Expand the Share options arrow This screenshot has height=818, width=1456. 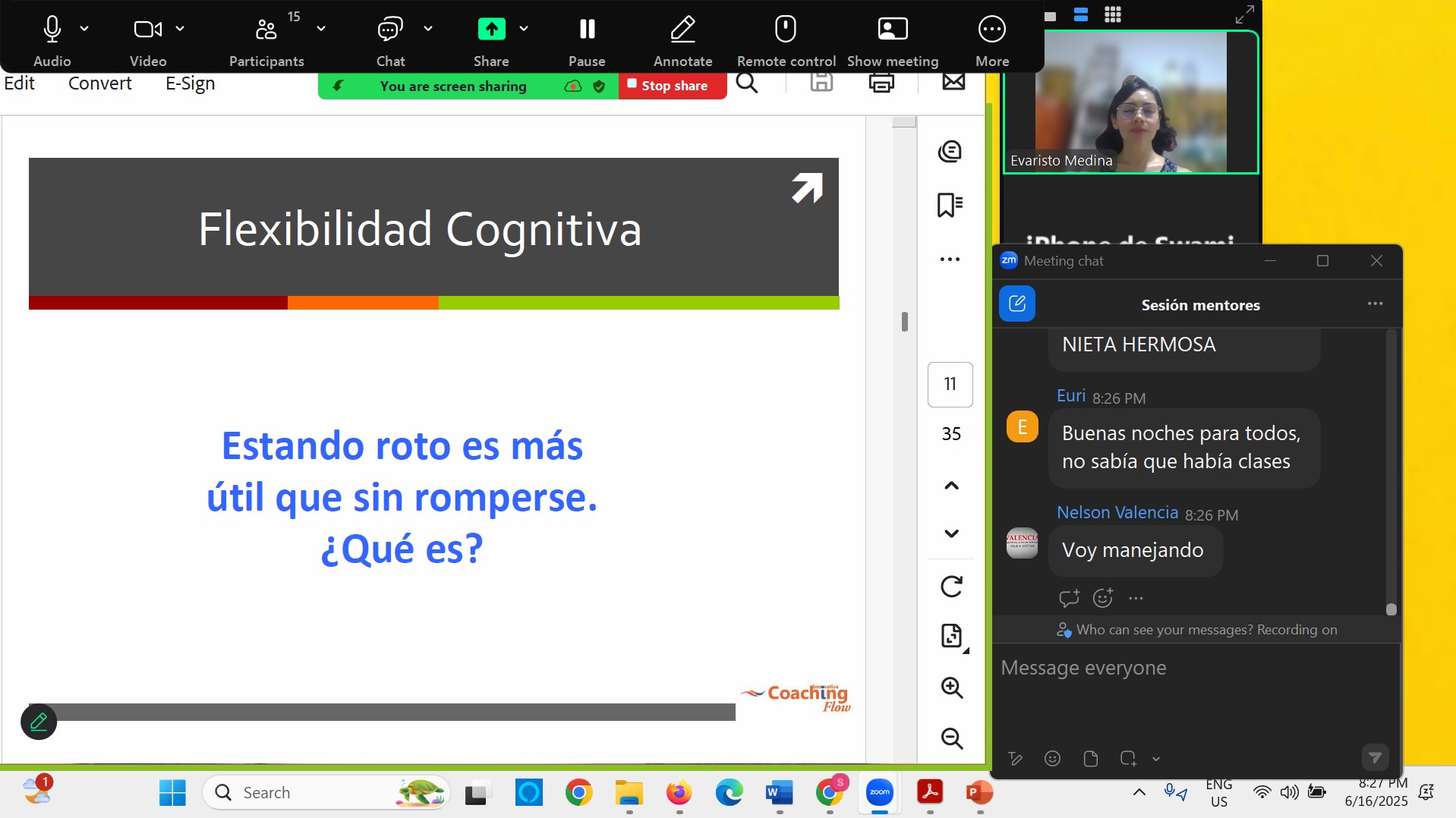tap(524, 29)
